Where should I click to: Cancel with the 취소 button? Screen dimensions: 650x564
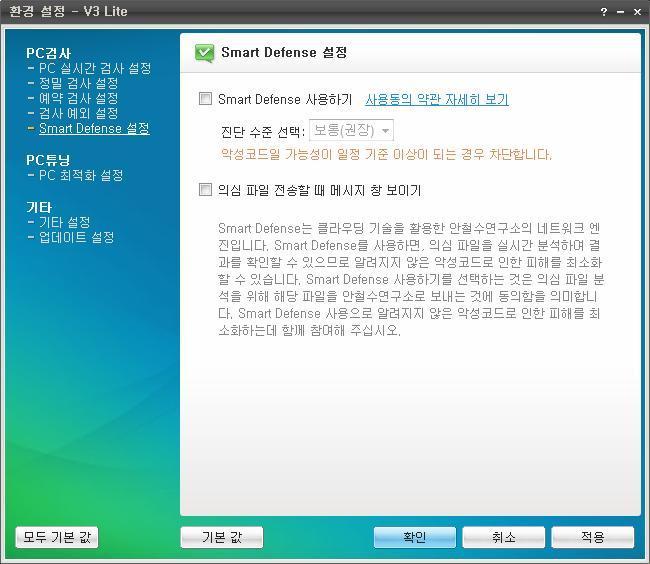pyautogui.click(x=503, y=537)
